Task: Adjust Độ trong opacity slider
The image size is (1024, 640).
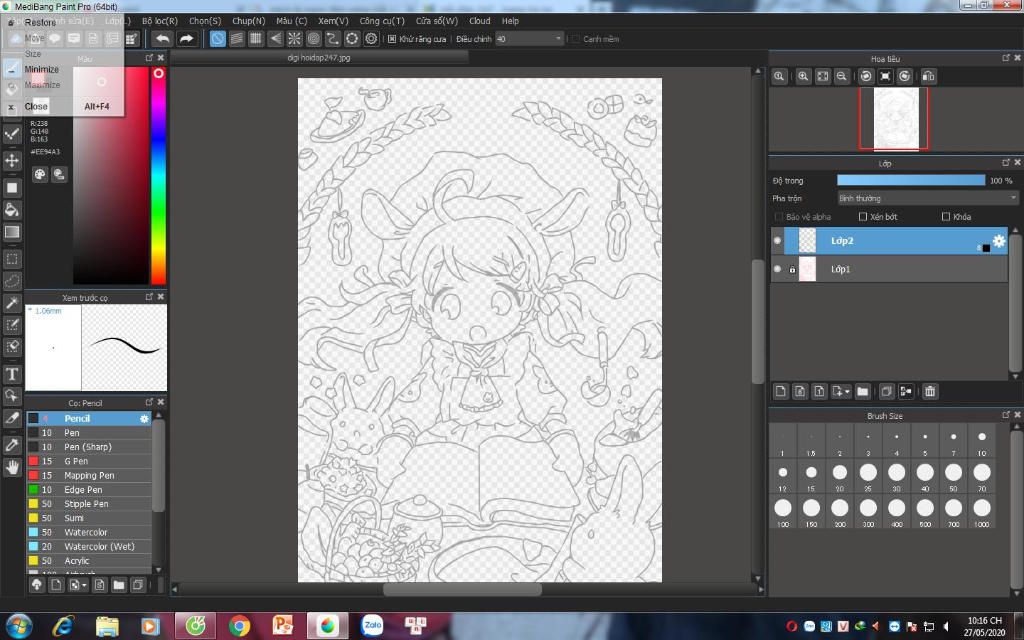Action: (x=911, y=180)
